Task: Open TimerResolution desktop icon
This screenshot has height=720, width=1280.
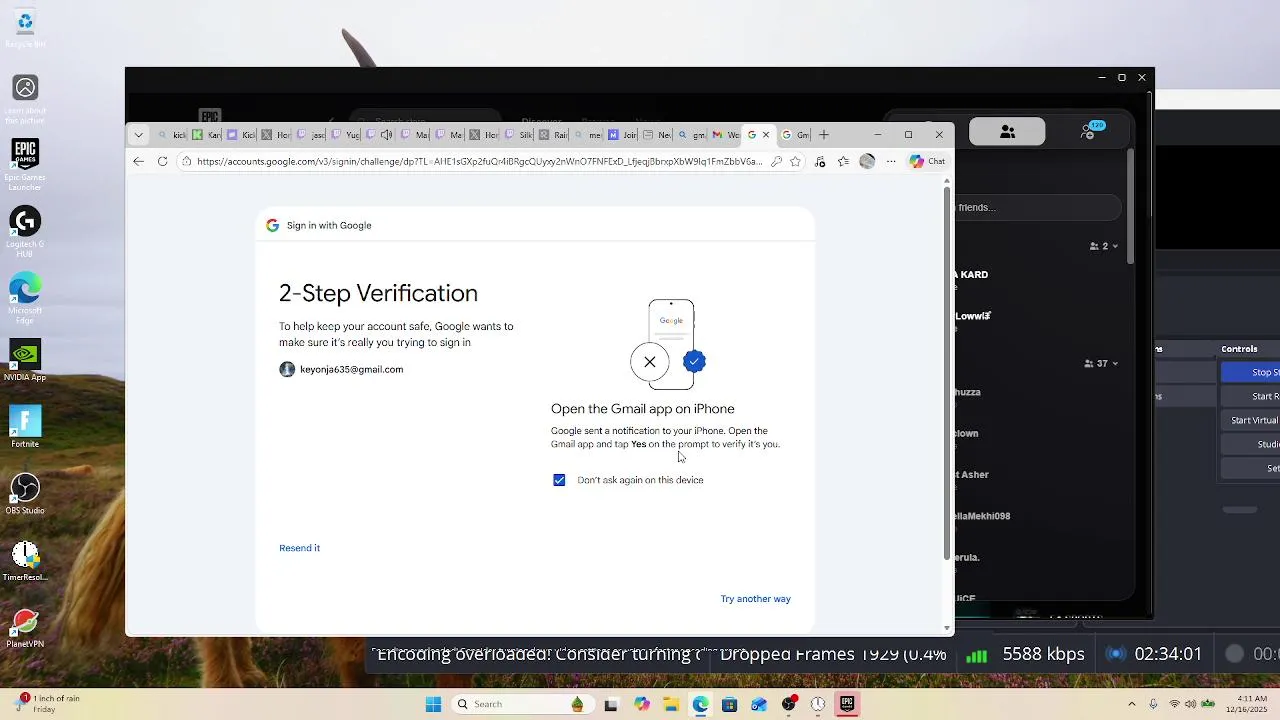Action: 25,561
